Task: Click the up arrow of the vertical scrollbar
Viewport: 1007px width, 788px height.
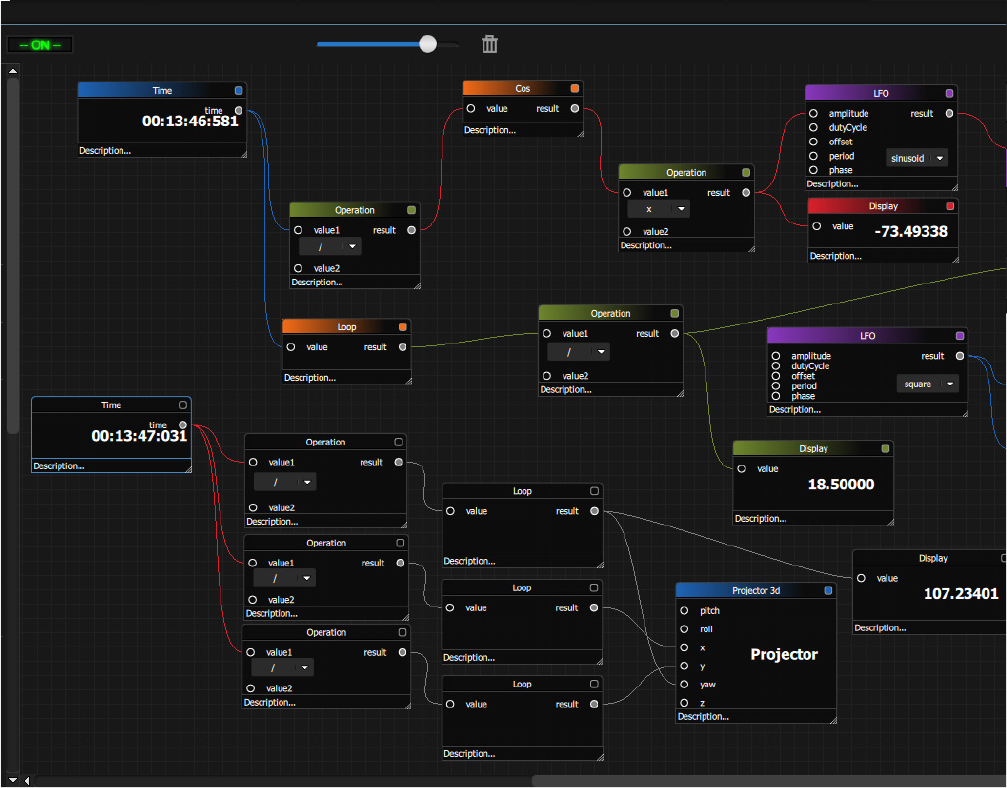Action: click(x=12, y=71)
